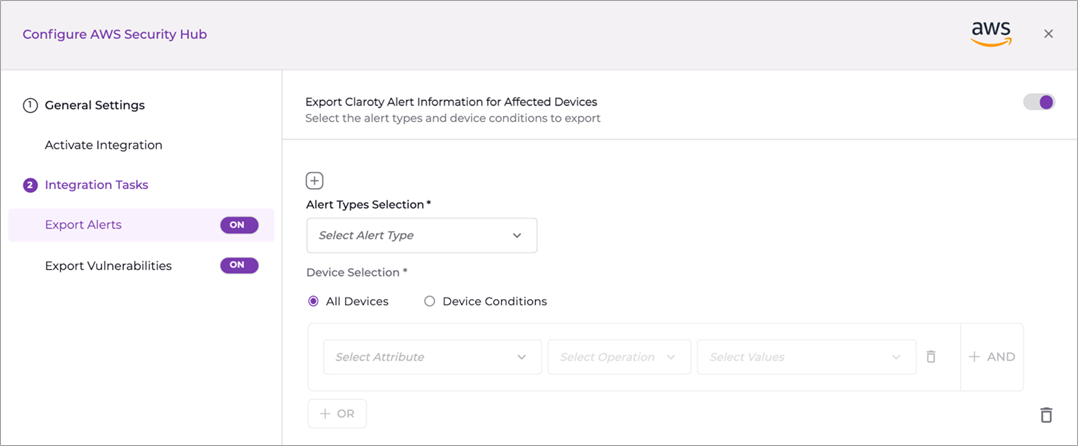Select the All Devices radio button
1078x446 pixels.
click(314, 301)
